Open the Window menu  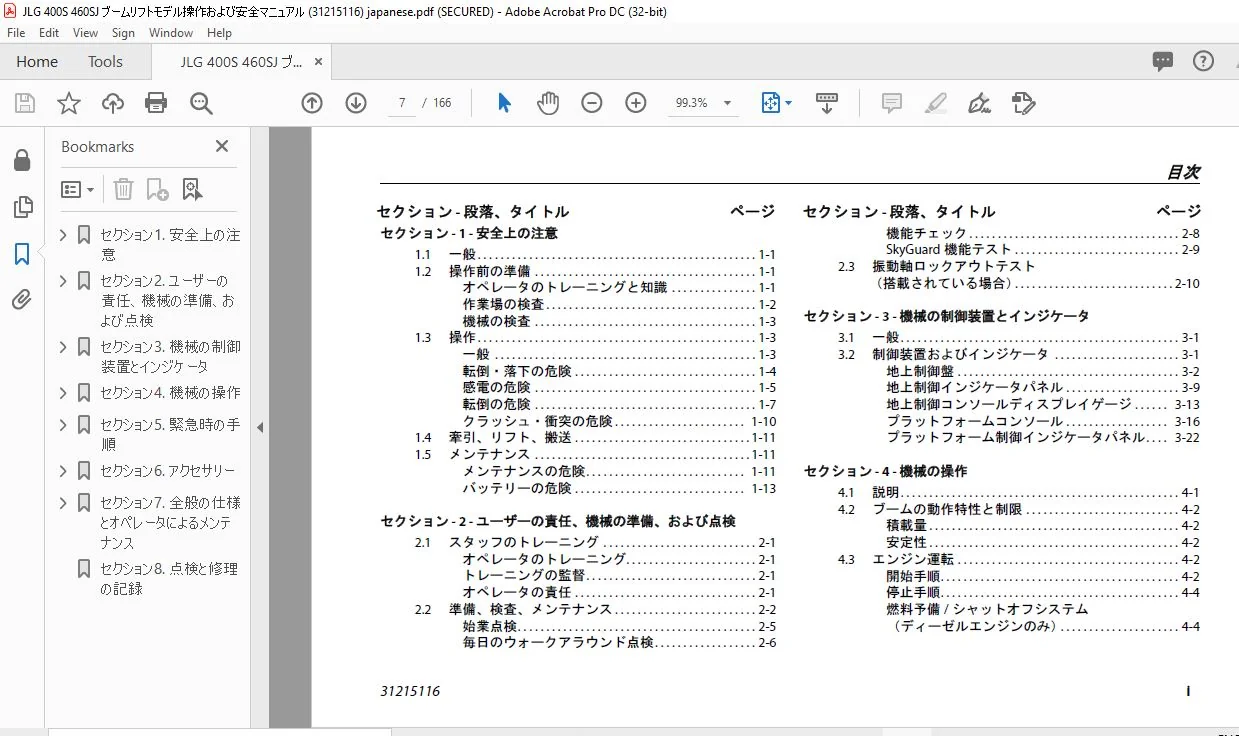(171, 33)
